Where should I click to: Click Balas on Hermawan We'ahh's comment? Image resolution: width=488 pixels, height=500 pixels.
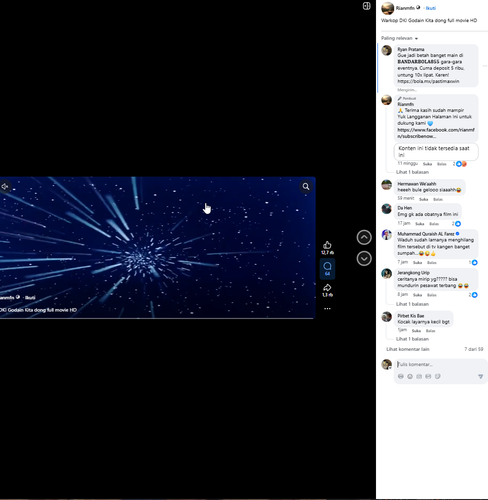(438, 199)
